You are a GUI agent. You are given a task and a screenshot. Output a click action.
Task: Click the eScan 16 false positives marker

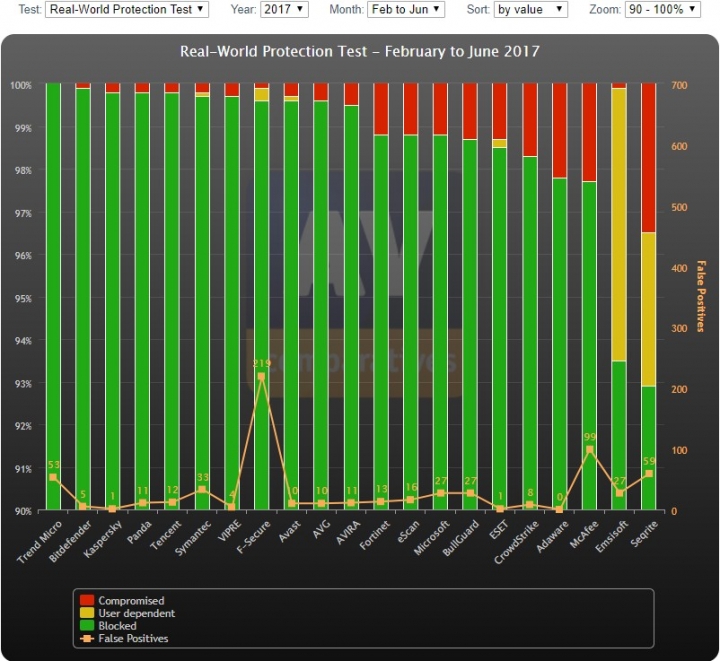[x=411, y=500]
